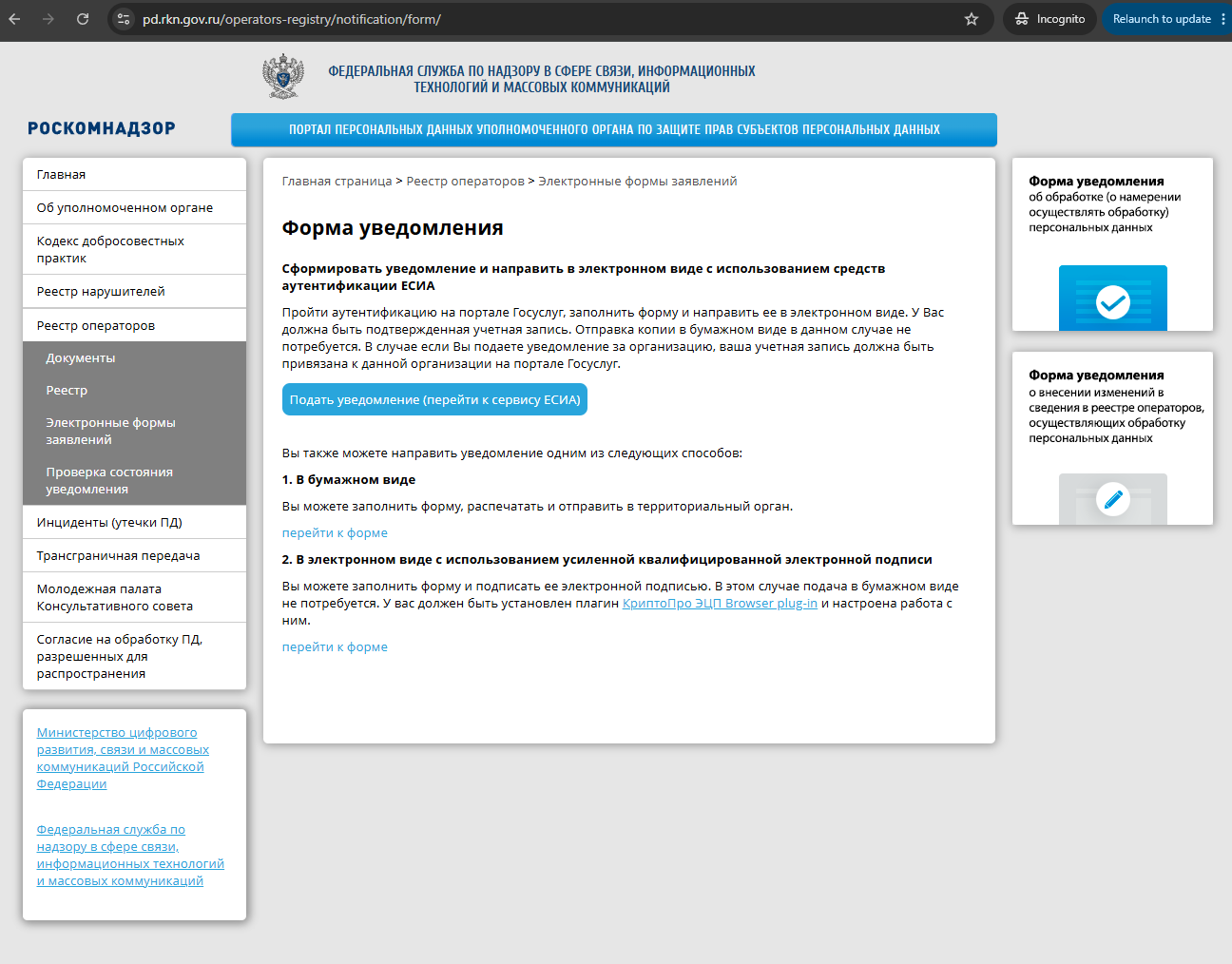The image size is (1232, 964).
Task: Open Согласие на обработку ПД menu item
Action: click(134, 657)
